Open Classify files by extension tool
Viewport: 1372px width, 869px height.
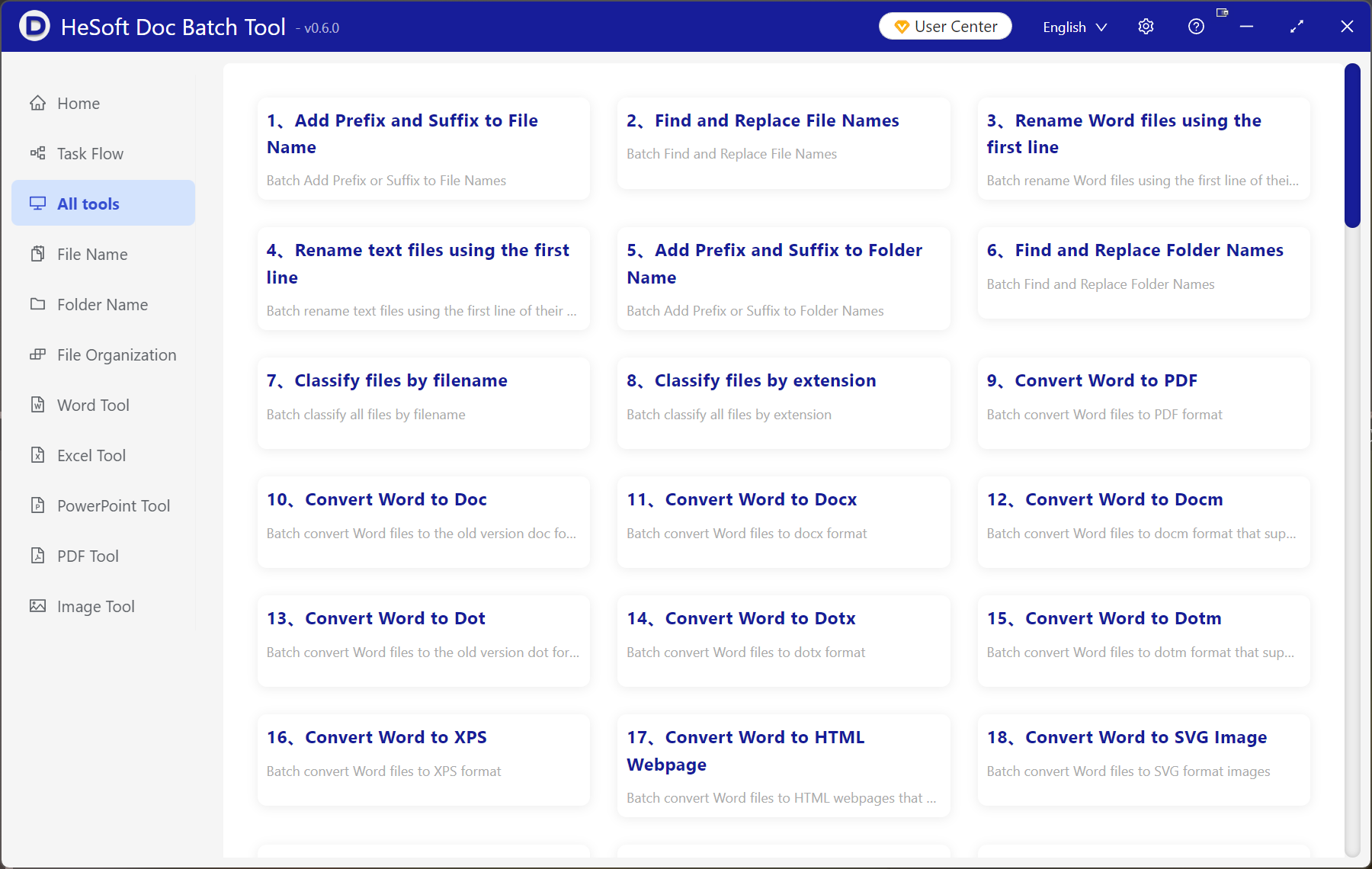pos(784,403)
